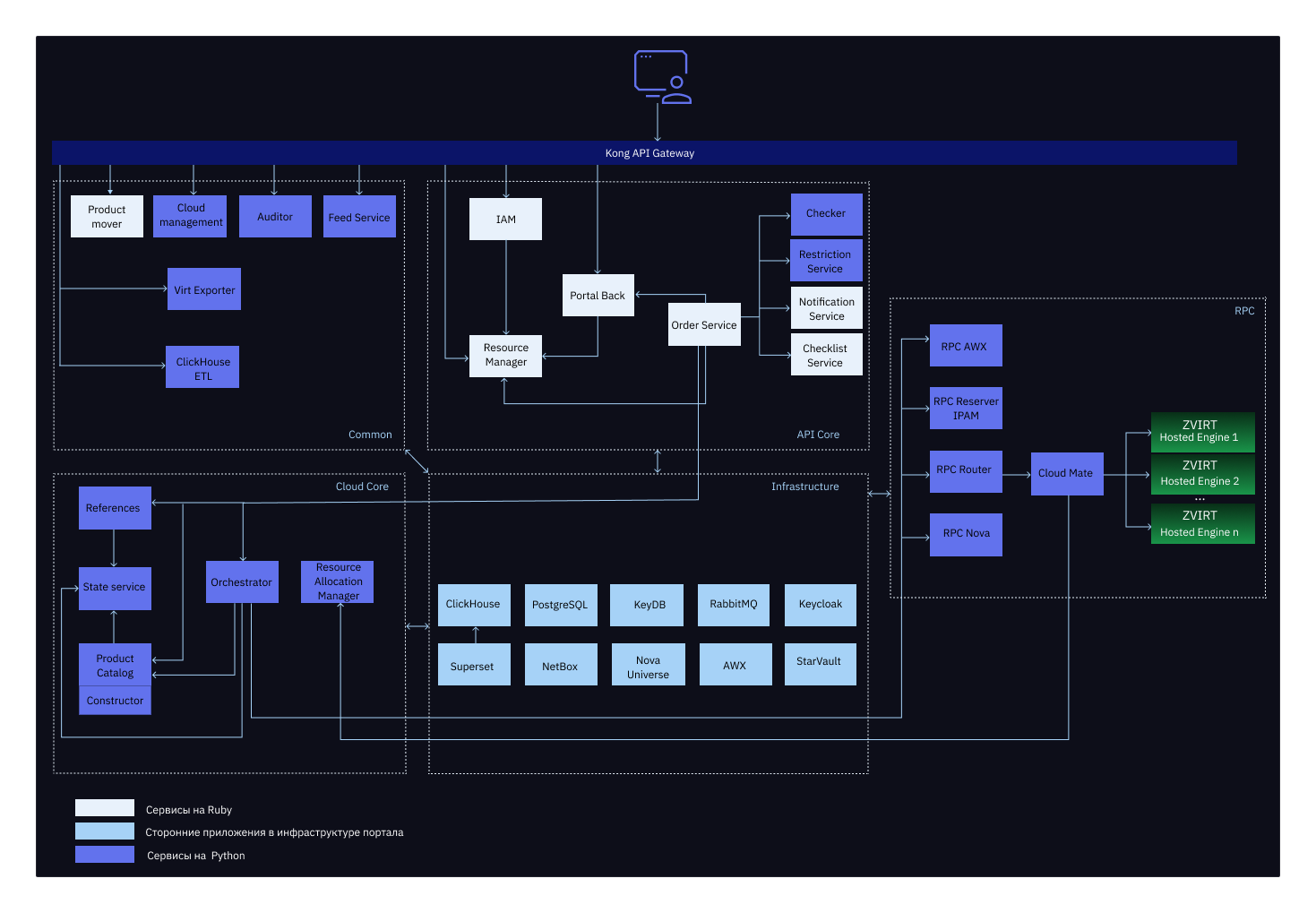
Task: Click ZVIRT Hosted Engine 1
Action: 1202,432
